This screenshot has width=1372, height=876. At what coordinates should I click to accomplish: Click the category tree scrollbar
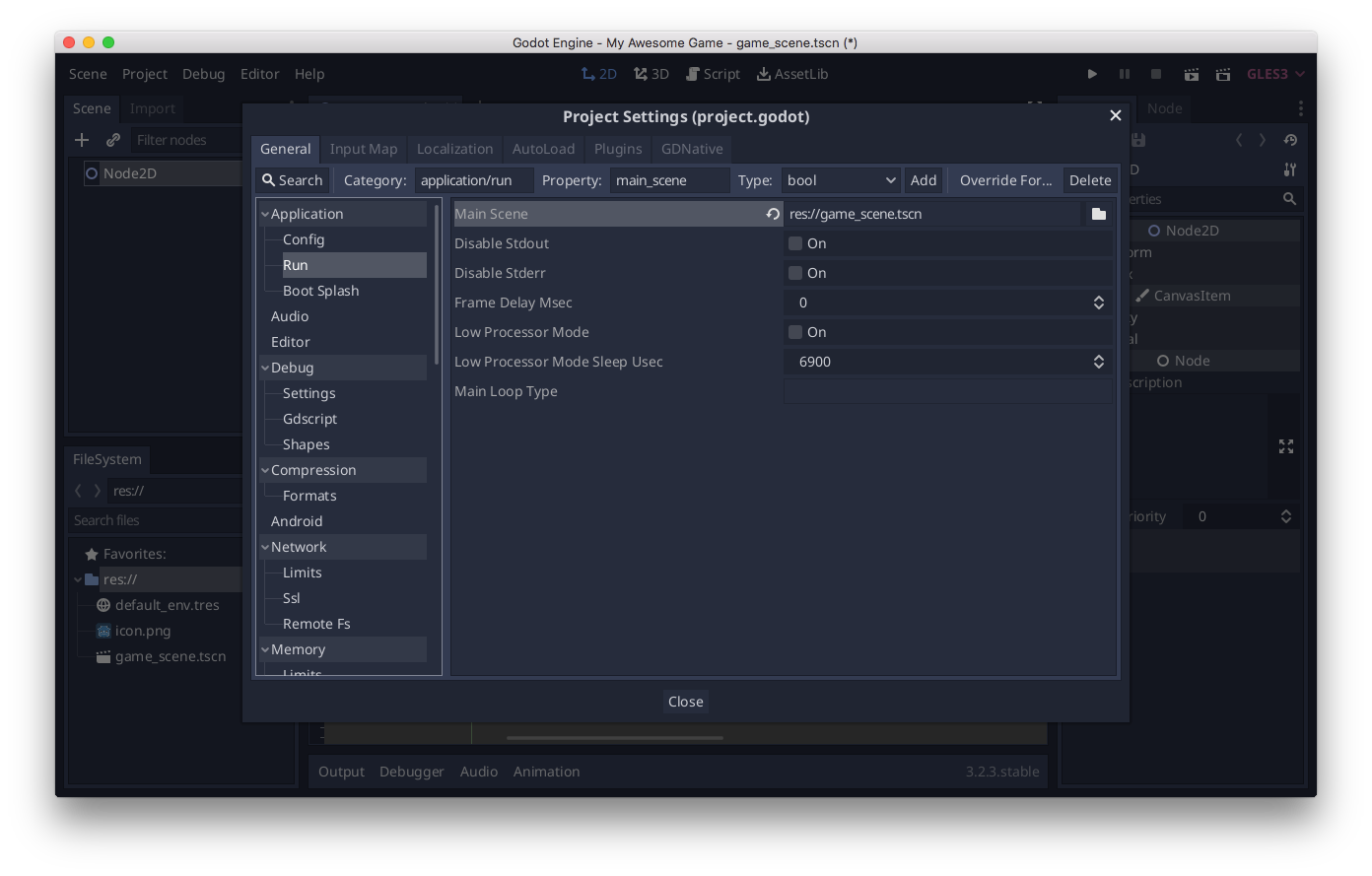point(436,284)
